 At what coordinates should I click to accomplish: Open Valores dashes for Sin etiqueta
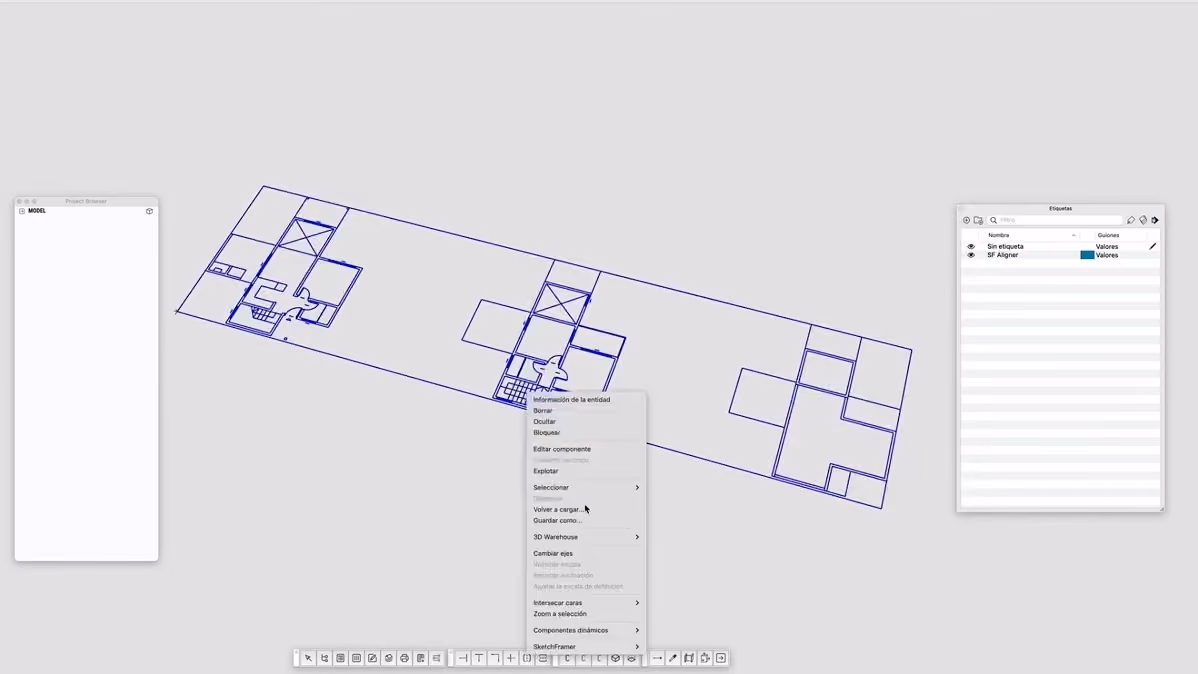[1107, 246]
